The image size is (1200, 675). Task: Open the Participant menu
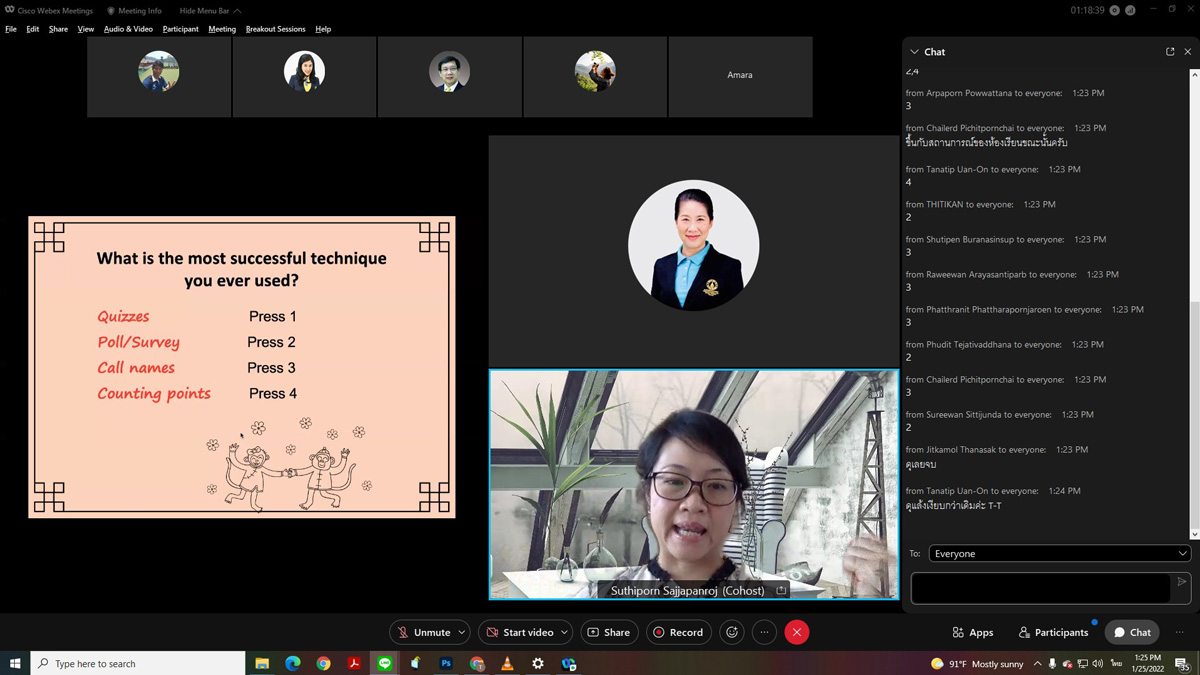coord(180,29)
